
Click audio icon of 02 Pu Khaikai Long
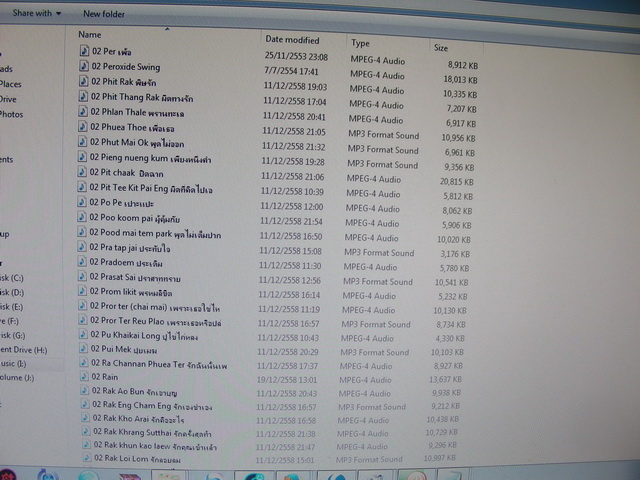[83, 334]
